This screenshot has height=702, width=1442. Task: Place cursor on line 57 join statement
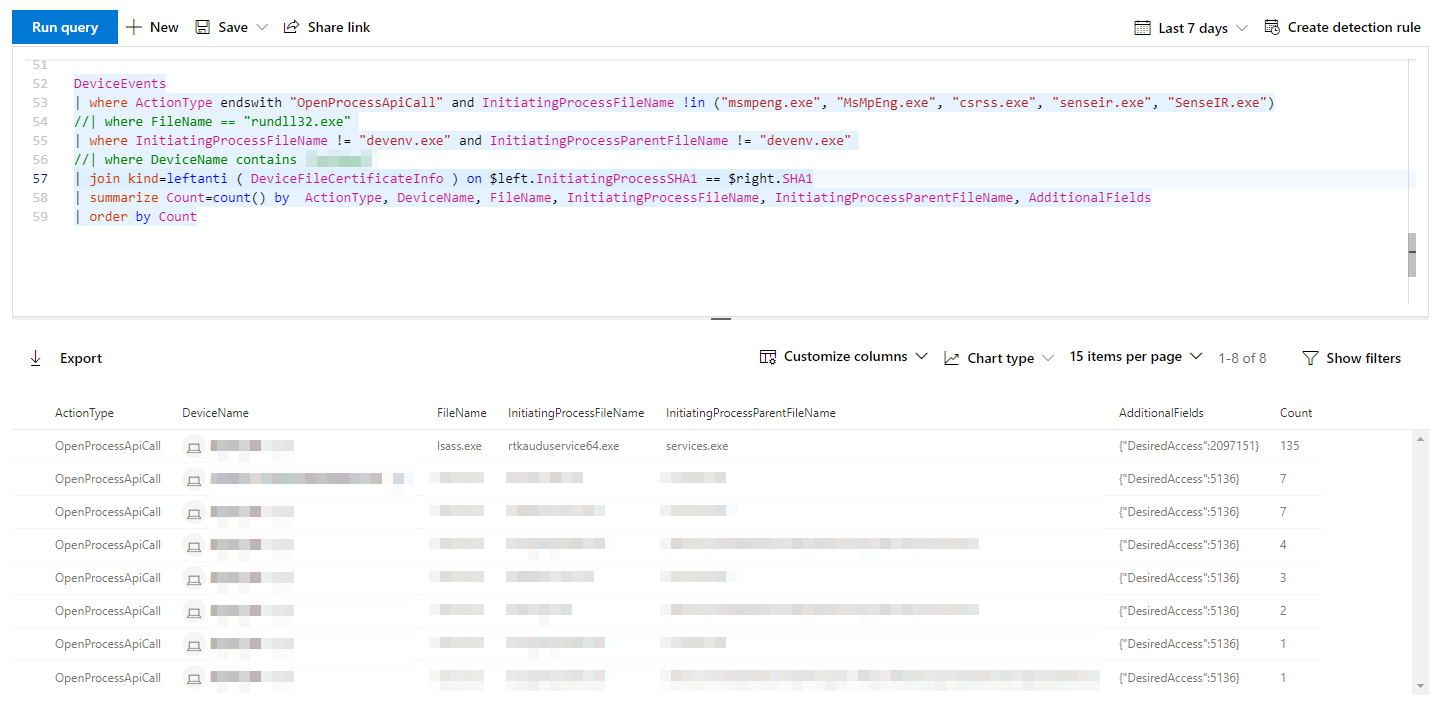click(443, 179)
